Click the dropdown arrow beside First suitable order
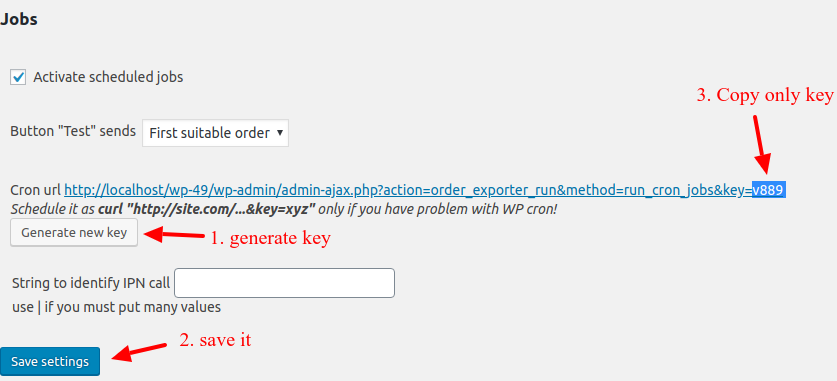The width and height of the screenshot is (837, 381). tap(280, 133)
